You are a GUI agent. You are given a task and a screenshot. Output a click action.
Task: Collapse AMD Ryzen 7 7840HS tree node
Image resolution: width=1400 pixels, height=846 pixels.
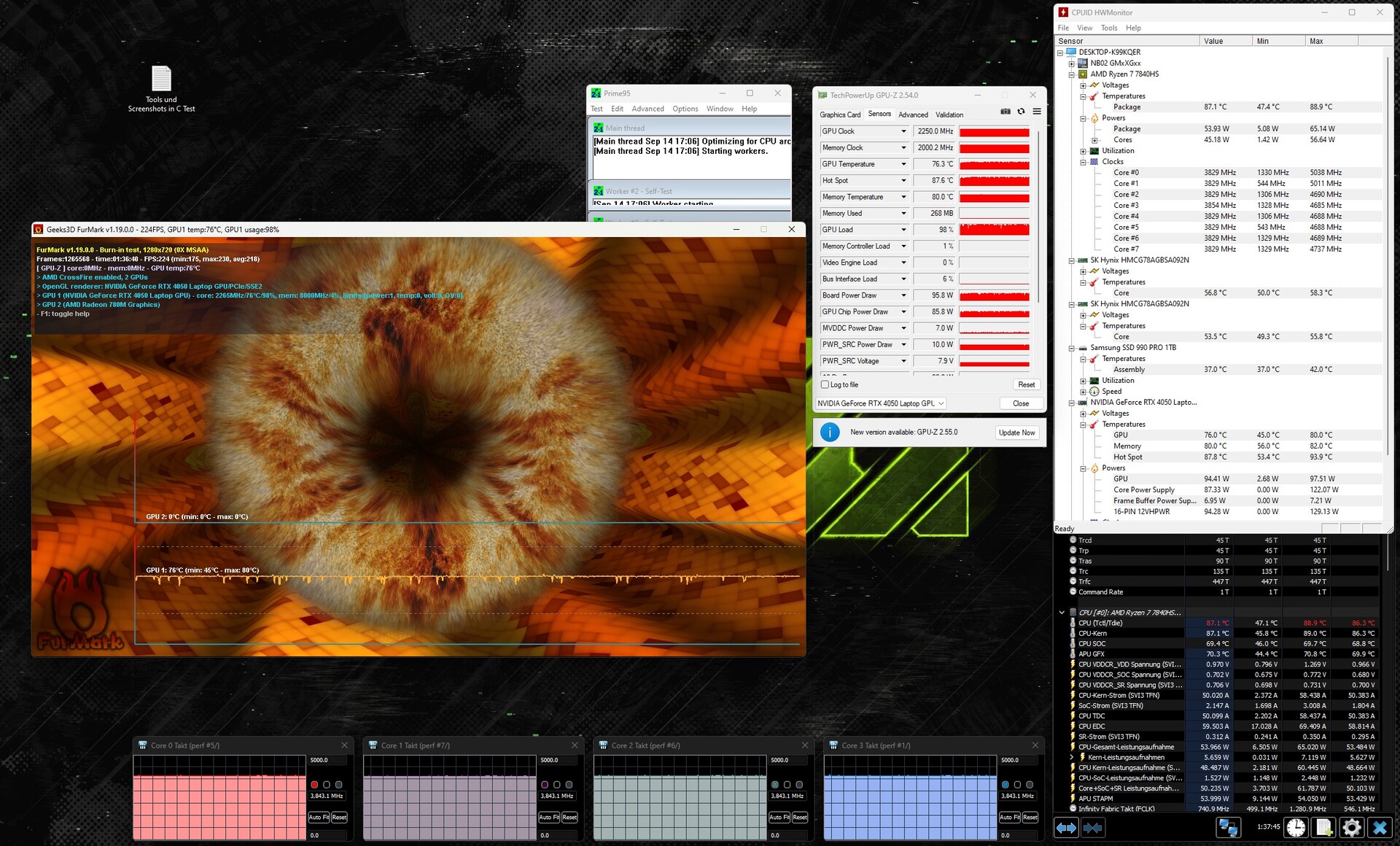(x=1072, y=74)
